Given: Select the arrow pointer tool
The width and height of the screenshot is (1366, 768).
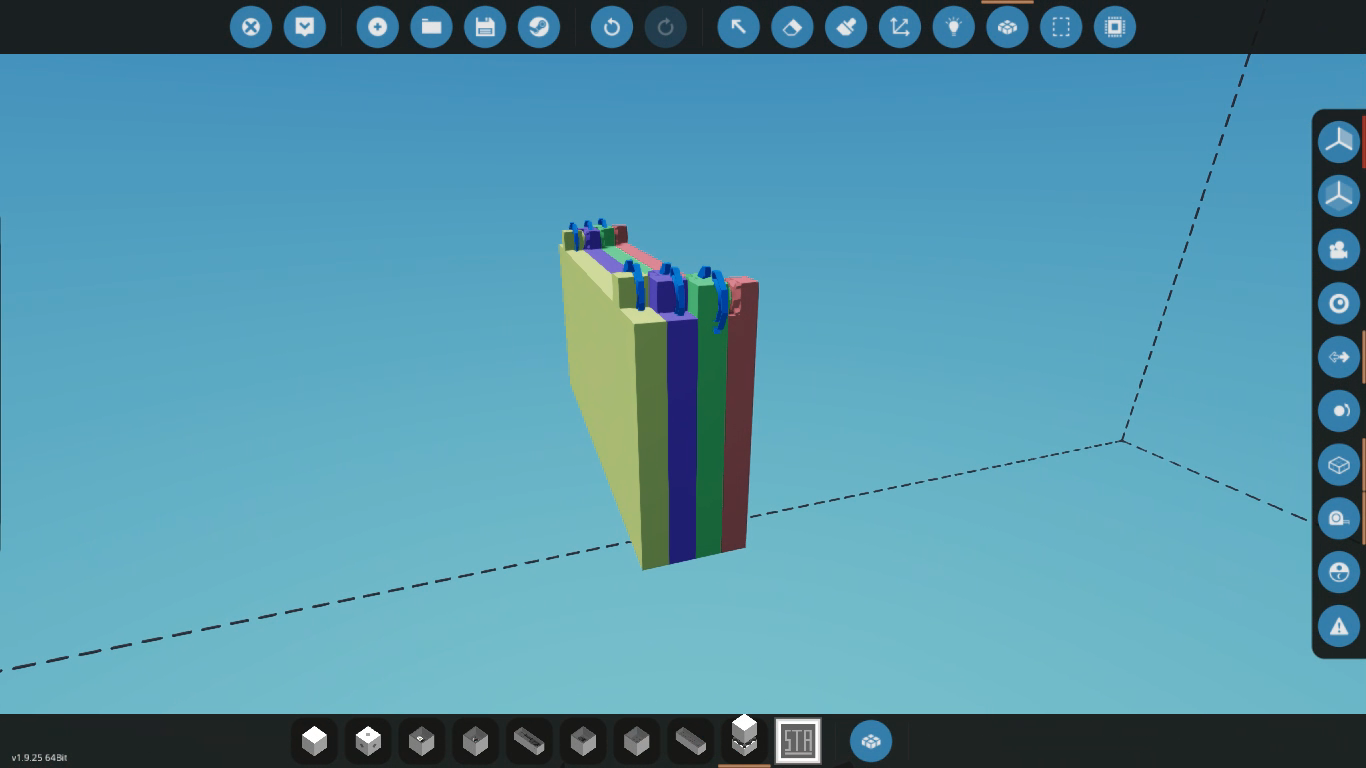Looking at the screenshot, I should point(739,27).
